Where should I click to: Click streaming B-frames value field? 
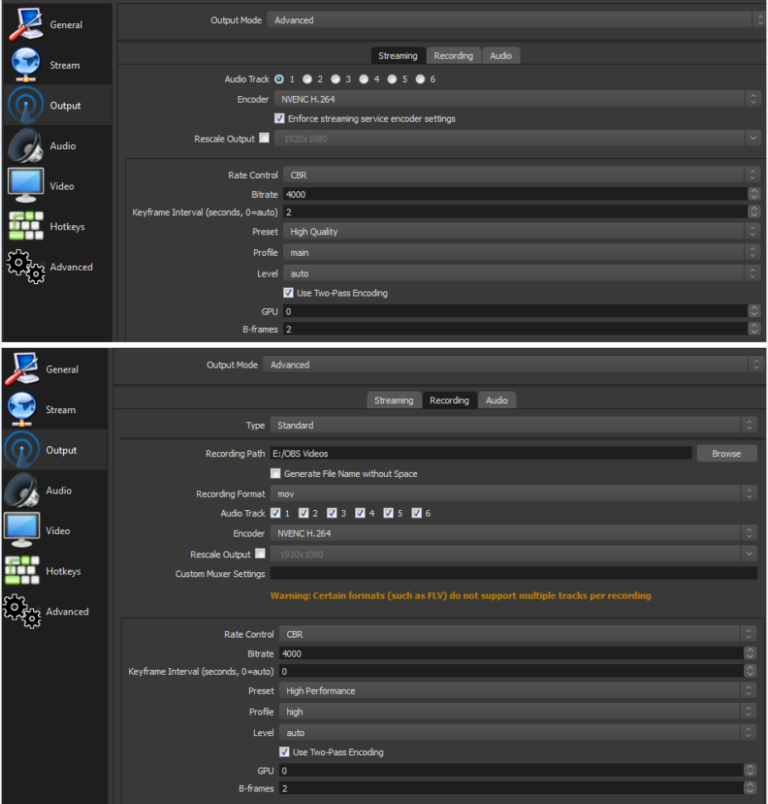point(521,329)
